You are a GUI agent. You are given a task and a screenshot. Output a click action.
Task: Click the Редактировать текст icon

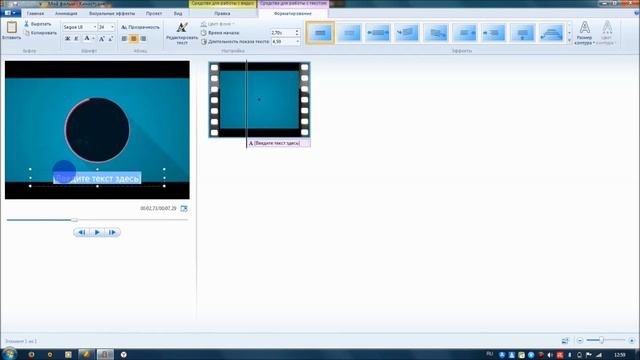point(182,27)
